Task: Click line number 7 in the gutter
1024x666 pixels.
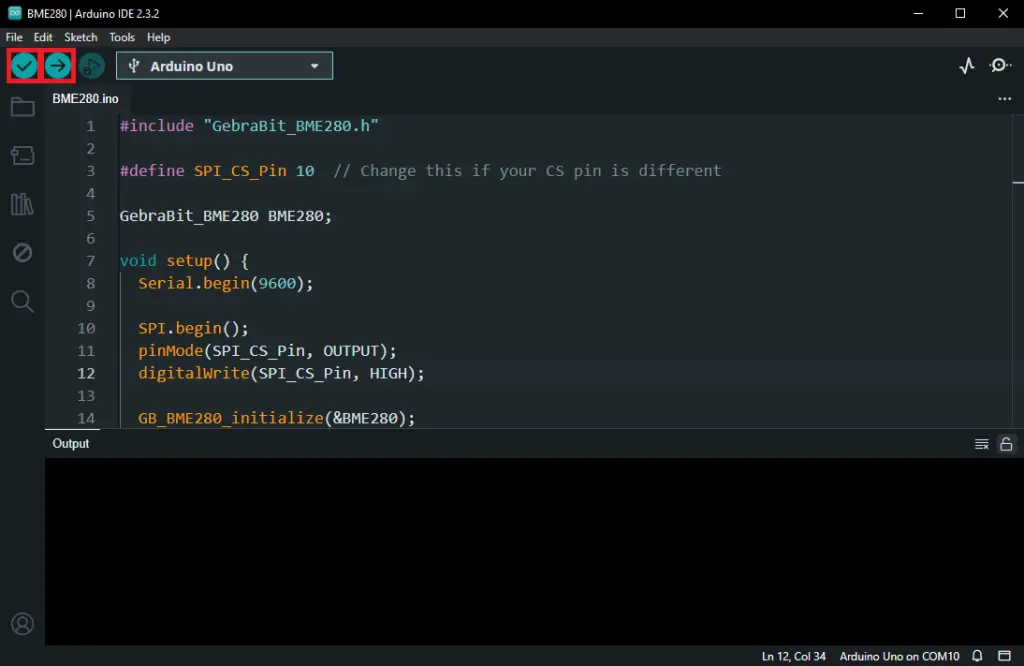Action: pos(91,261)
